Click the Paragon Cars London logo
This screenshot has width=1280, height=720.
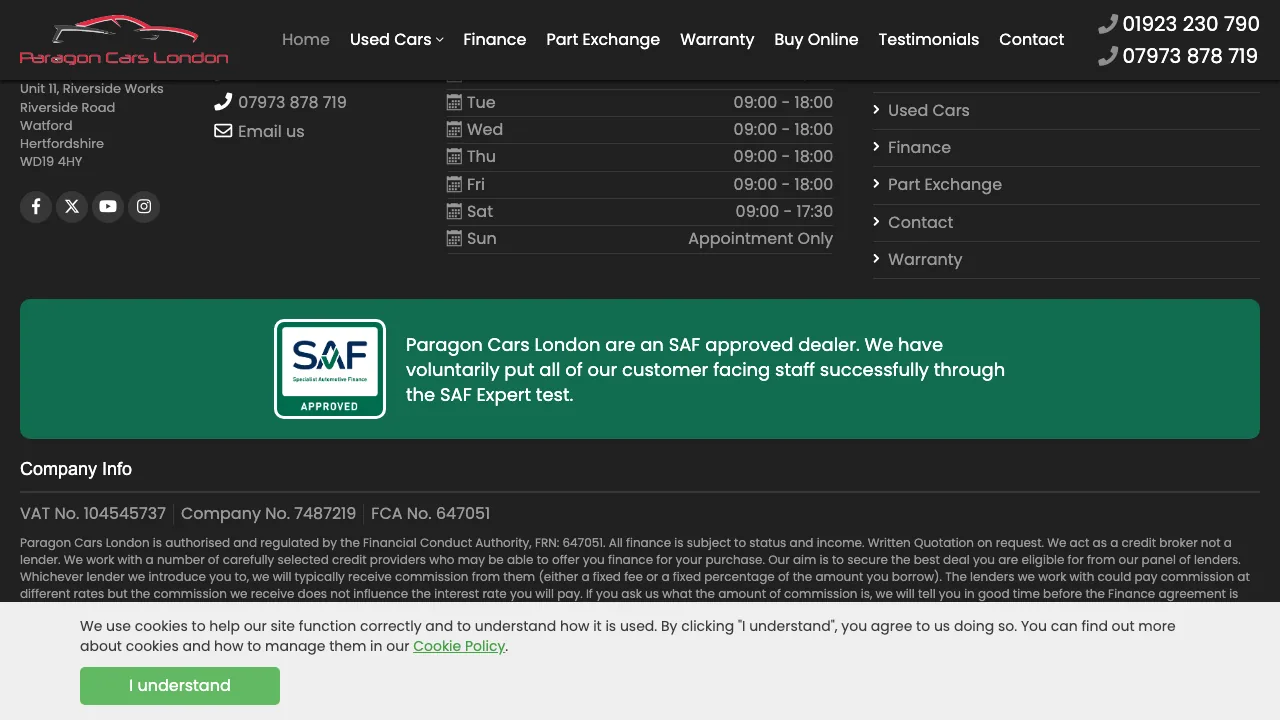tap(122, 39)
